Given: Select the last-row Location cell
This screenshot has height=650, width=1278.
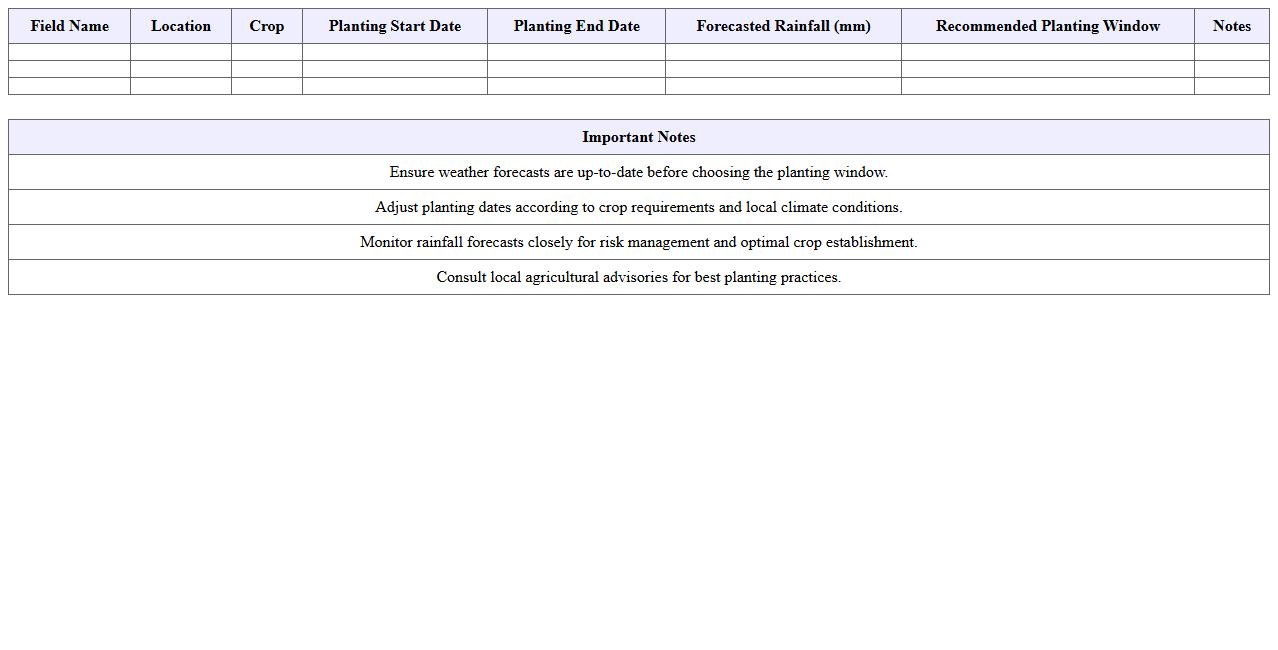Looking at the screenshot, I should click(x=181, y=86).
